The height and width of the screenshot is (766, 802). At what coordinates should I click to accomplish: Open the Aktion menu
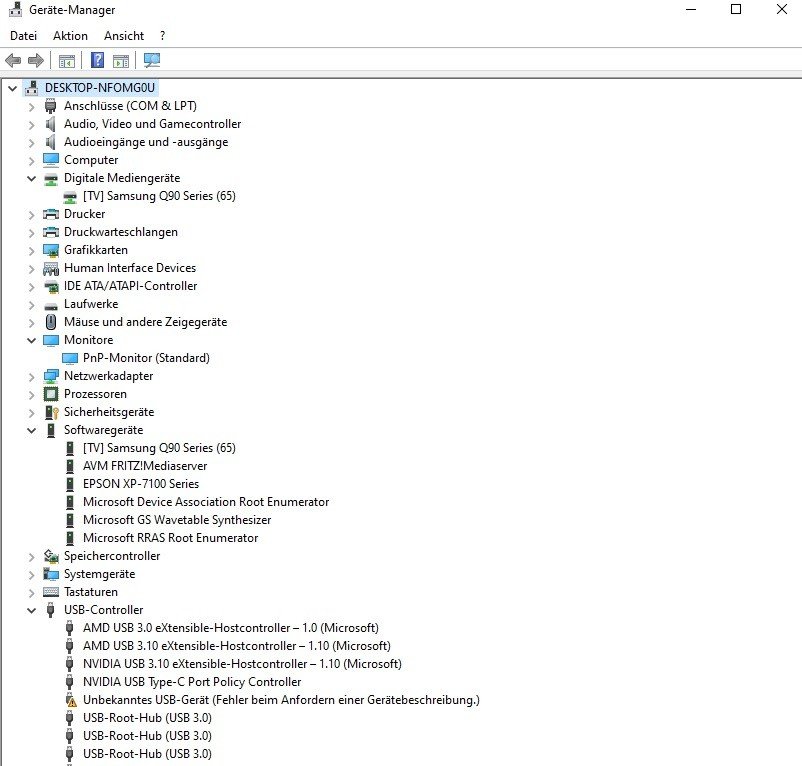(70, 36)
